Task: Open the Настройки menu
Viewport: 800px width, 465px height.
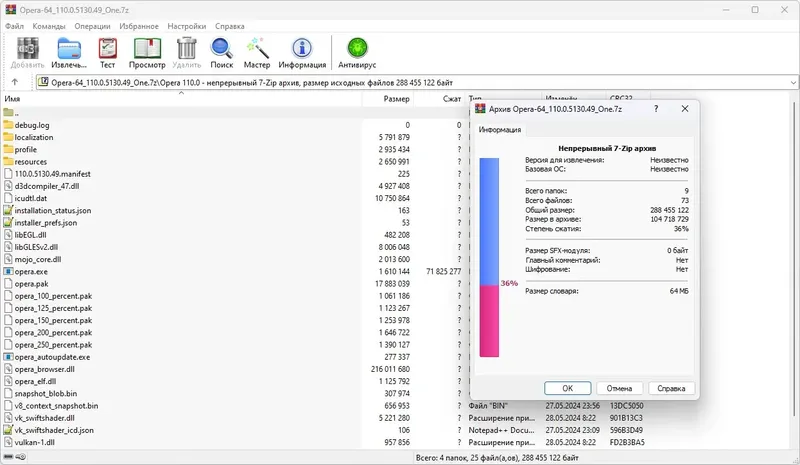Action: coord(187,26)
